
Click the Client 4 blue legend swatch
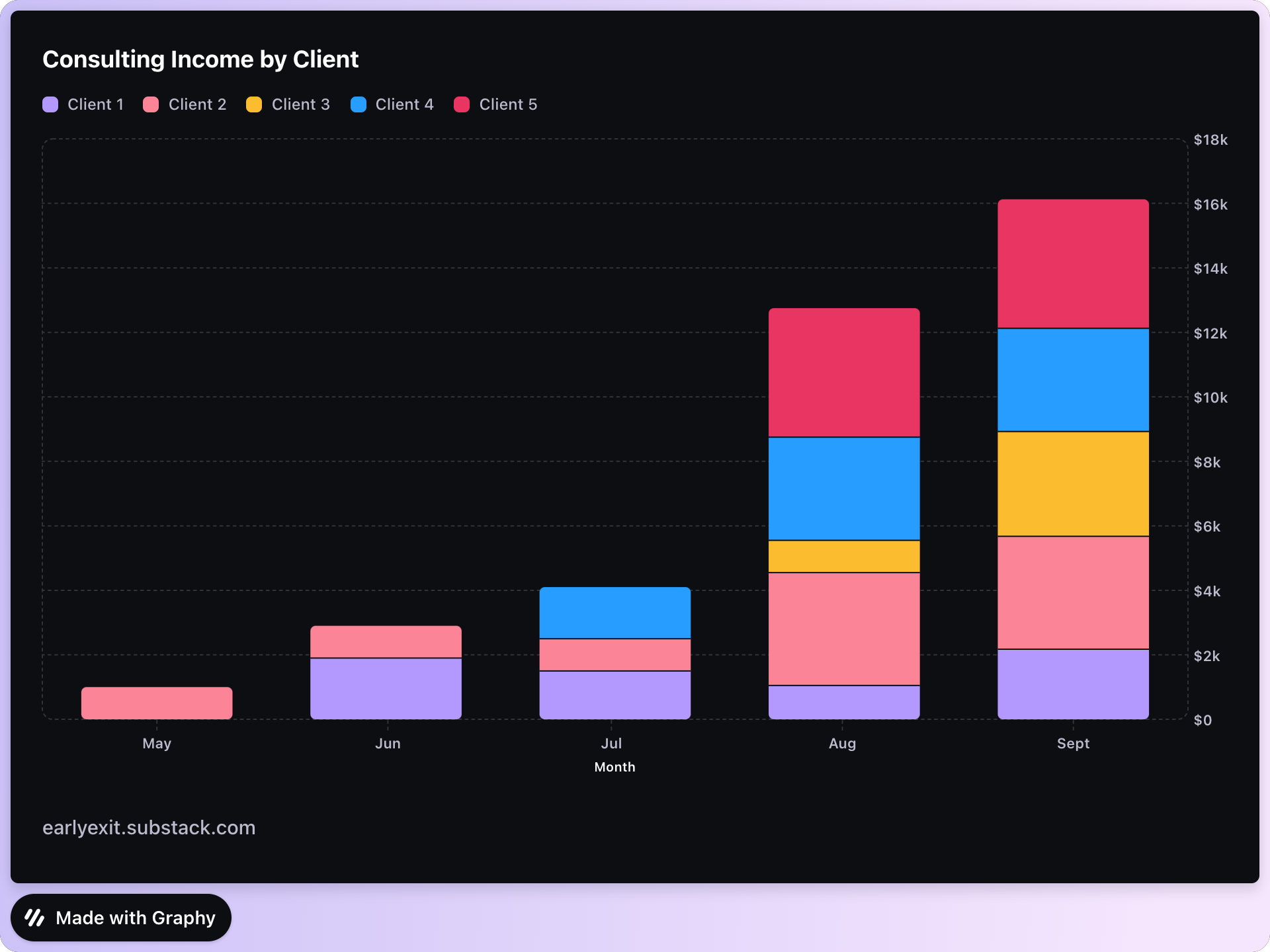point(359,104)
